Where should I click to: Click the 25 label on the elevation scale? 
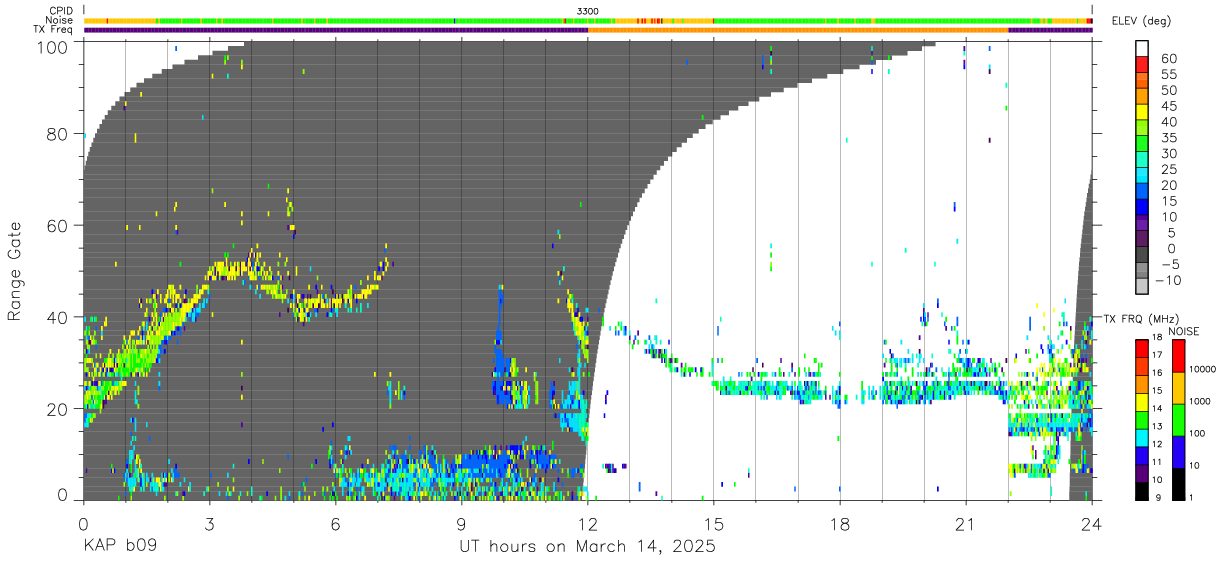1169,169
